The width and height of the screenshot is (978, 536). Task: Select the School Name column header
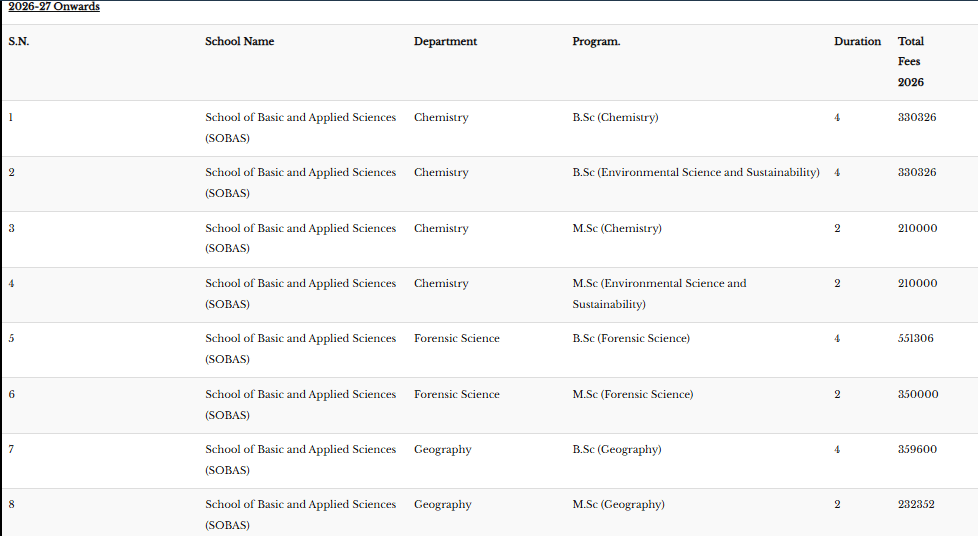(239, 42)
